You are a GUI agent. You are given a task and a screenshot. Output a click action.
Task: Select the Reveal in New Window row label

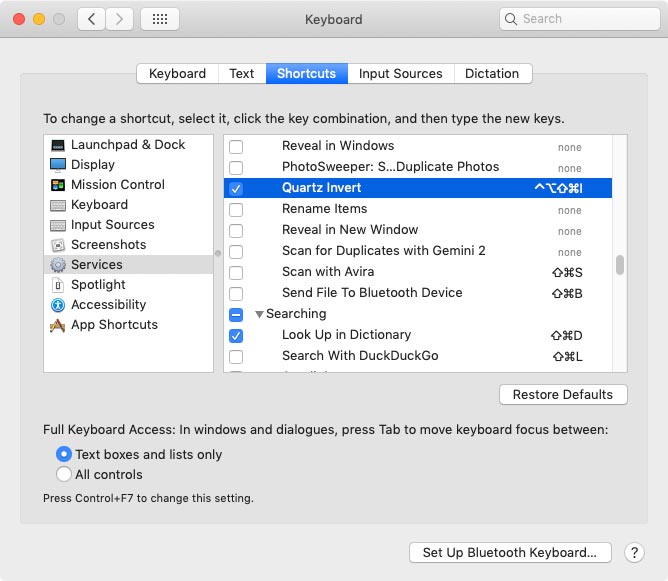(350, 230)
